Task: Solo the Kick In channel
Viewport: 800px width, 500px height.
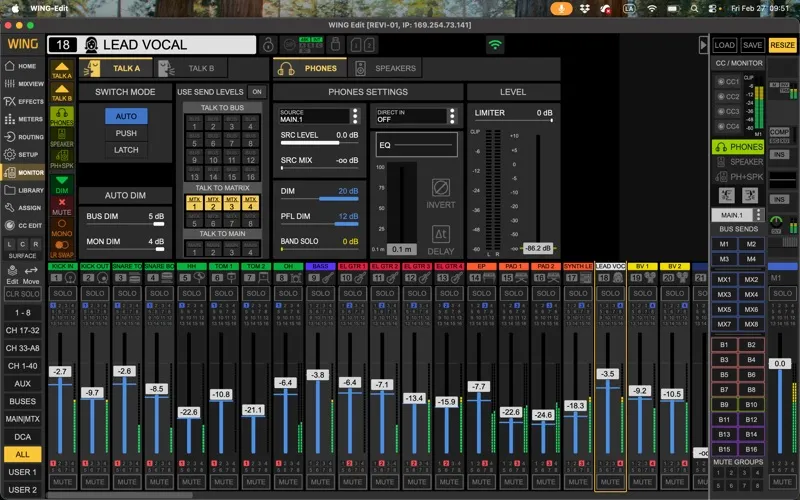Action: coord(63,293)
